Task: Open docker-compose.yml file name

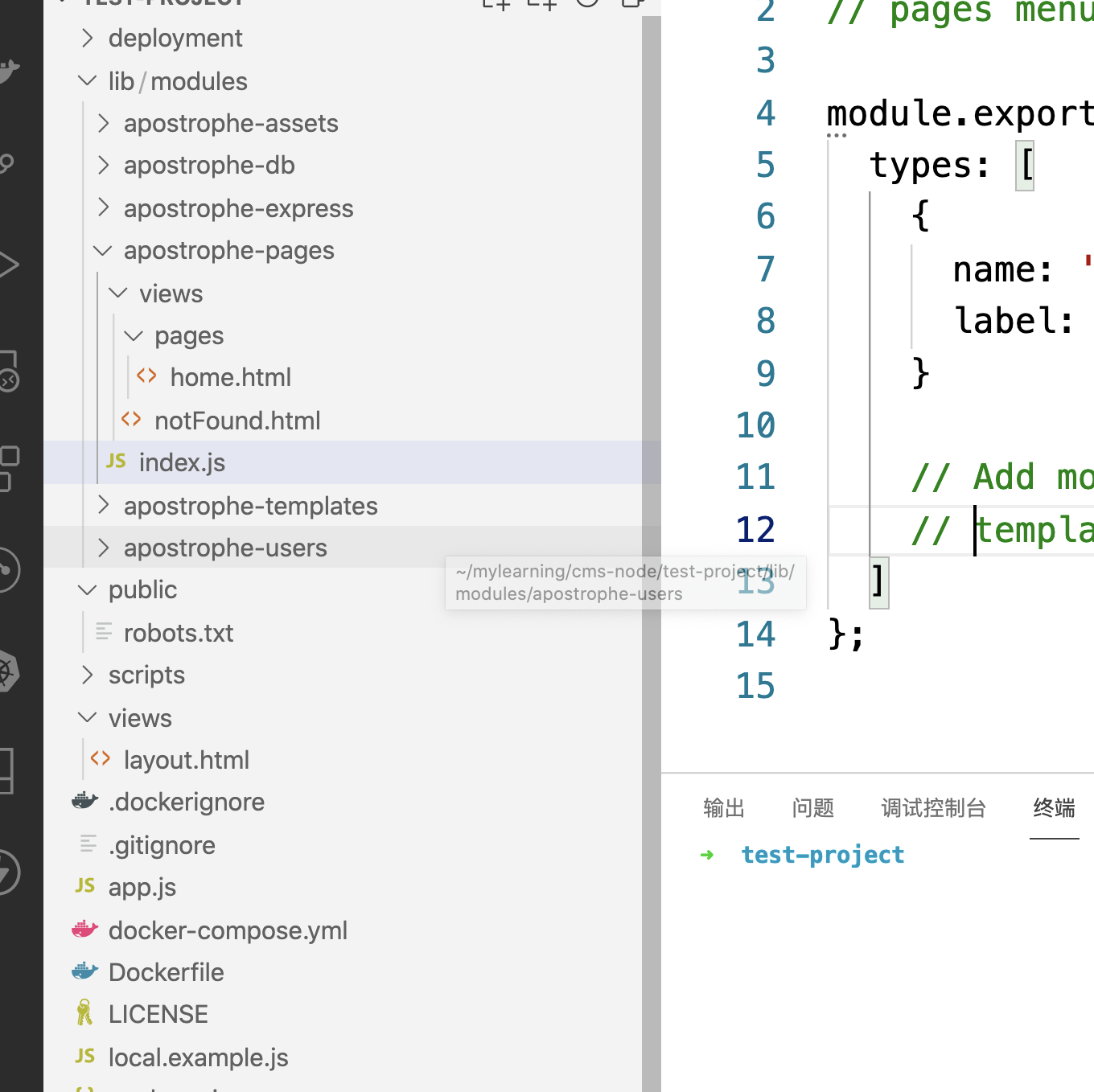Action: point(228,930)
